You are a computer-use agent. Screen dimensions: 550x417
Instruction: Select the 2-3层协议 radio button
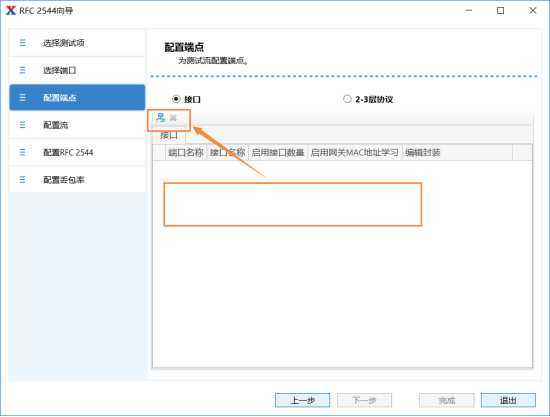tap(347, 99)
